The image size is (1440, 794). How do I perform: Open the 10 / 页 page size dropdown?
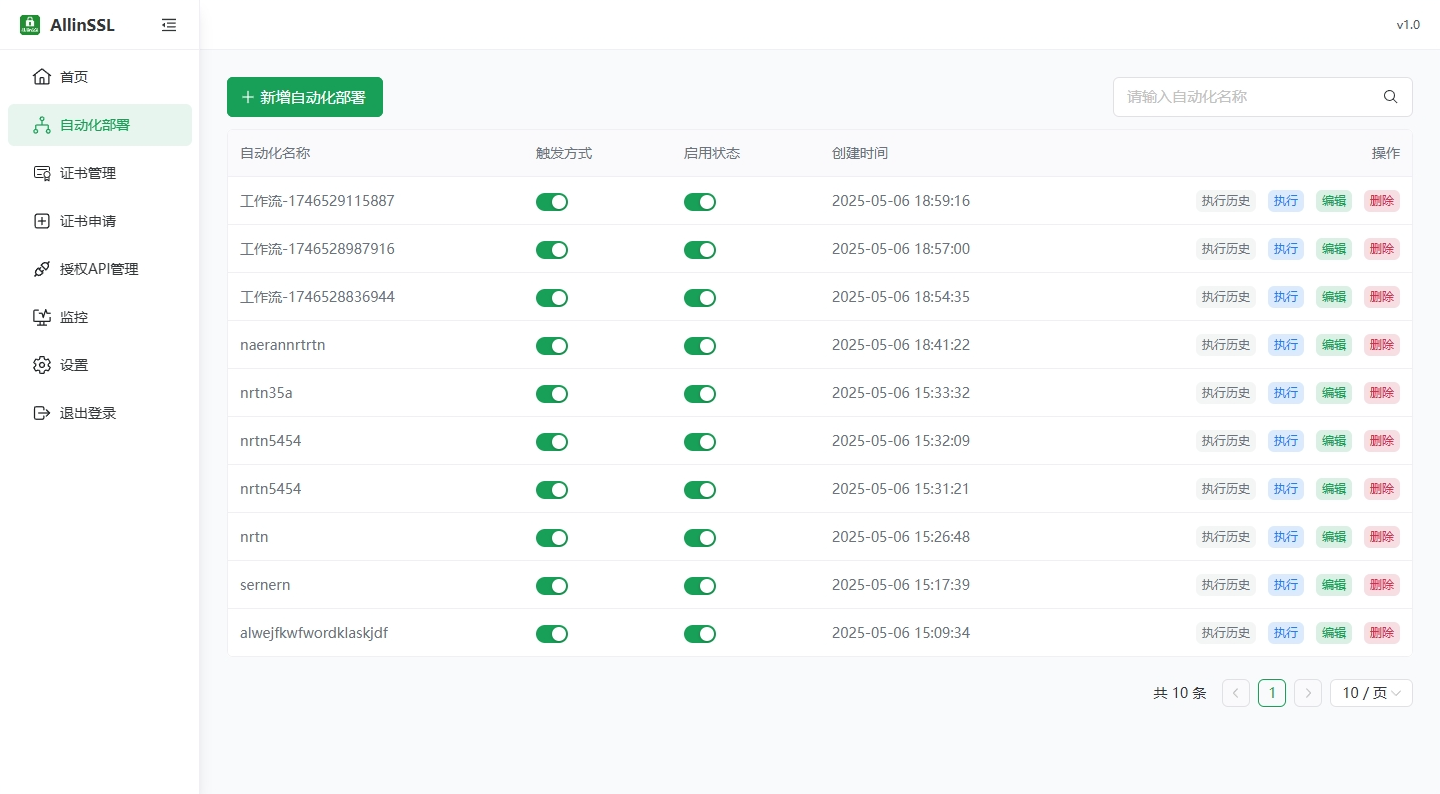1370,693
